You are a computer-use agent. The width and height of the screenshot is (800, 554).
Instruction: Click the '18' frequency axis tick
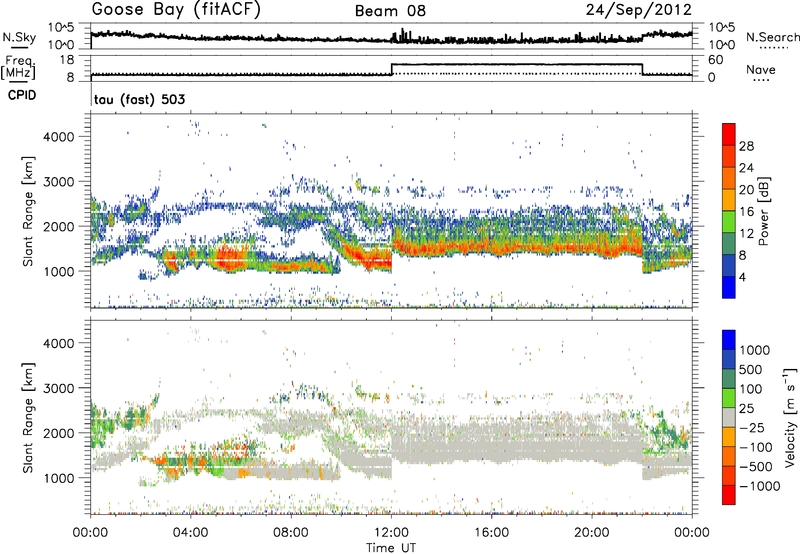click(67, 60)
